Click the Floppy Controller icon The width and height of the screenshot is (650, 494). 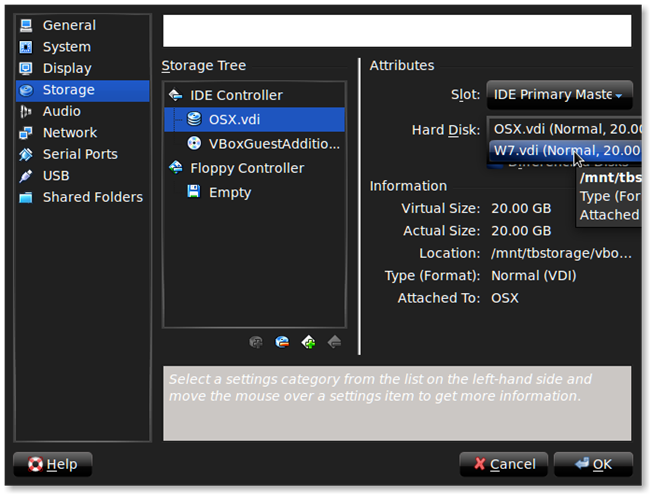point(176,168)
